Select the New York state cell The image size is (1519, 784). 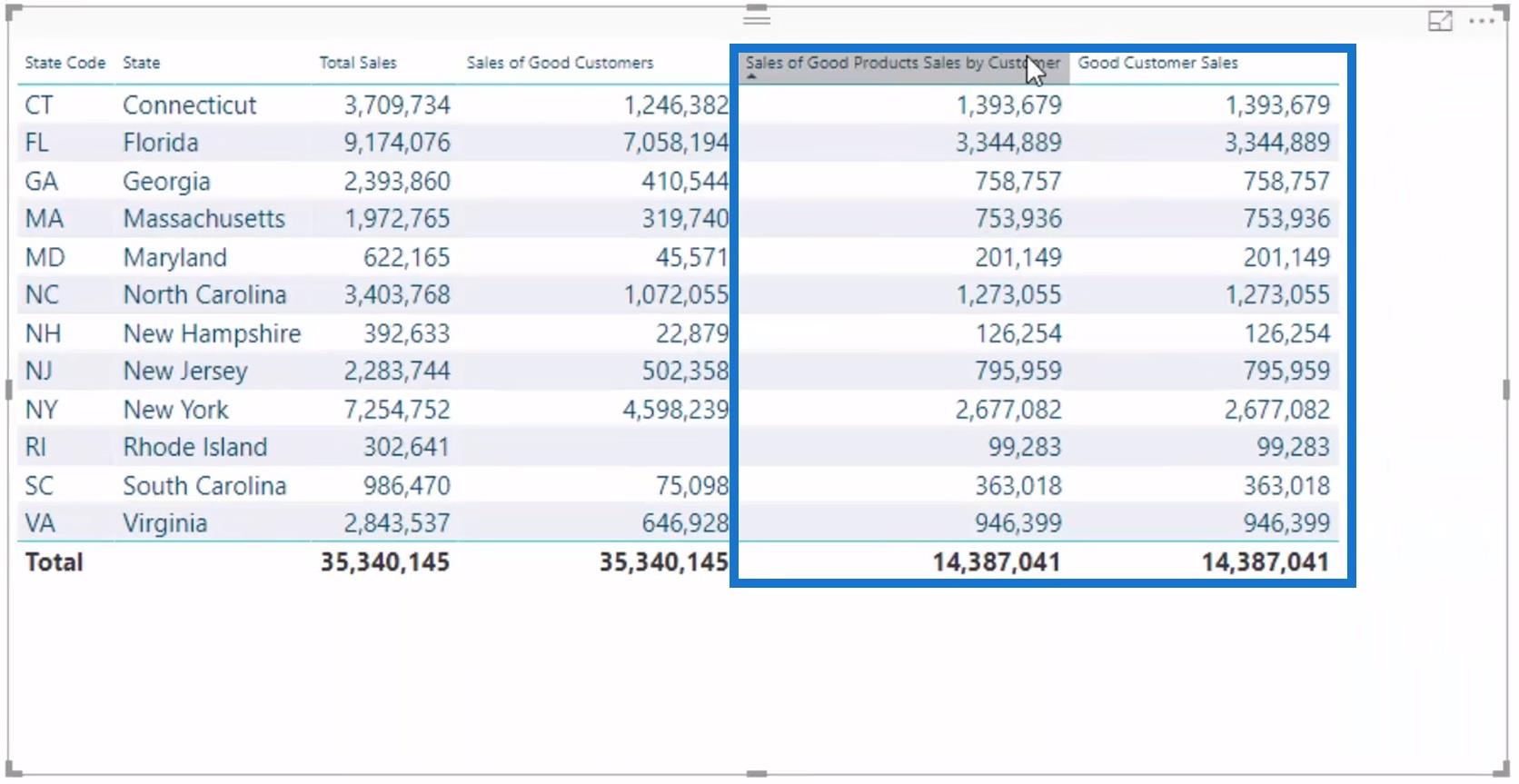(x=176, y=410)
